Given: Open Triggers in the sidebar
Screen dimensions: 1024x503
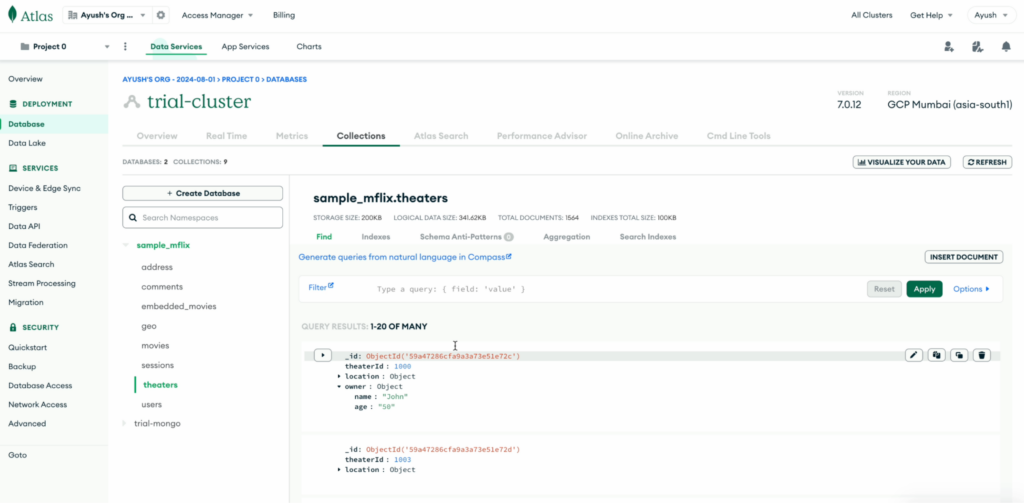Looking at the screenshot, I should tap(22, 207).
